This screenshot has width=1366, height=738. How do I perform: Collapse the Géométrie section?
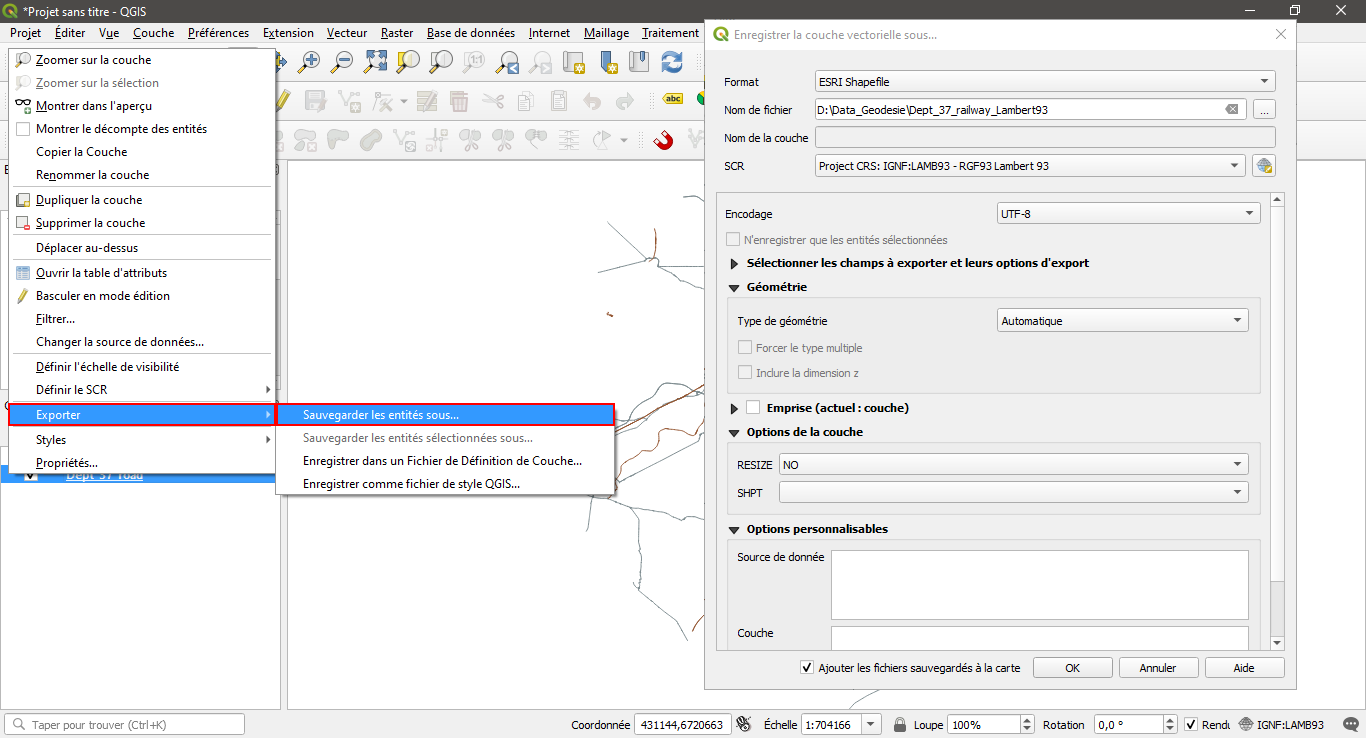734,288
